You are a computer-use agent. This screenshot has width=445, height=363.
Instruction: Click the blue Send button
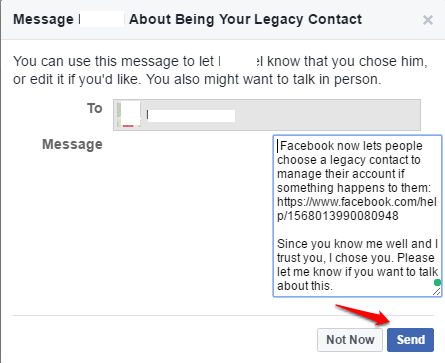coord(410,340)
